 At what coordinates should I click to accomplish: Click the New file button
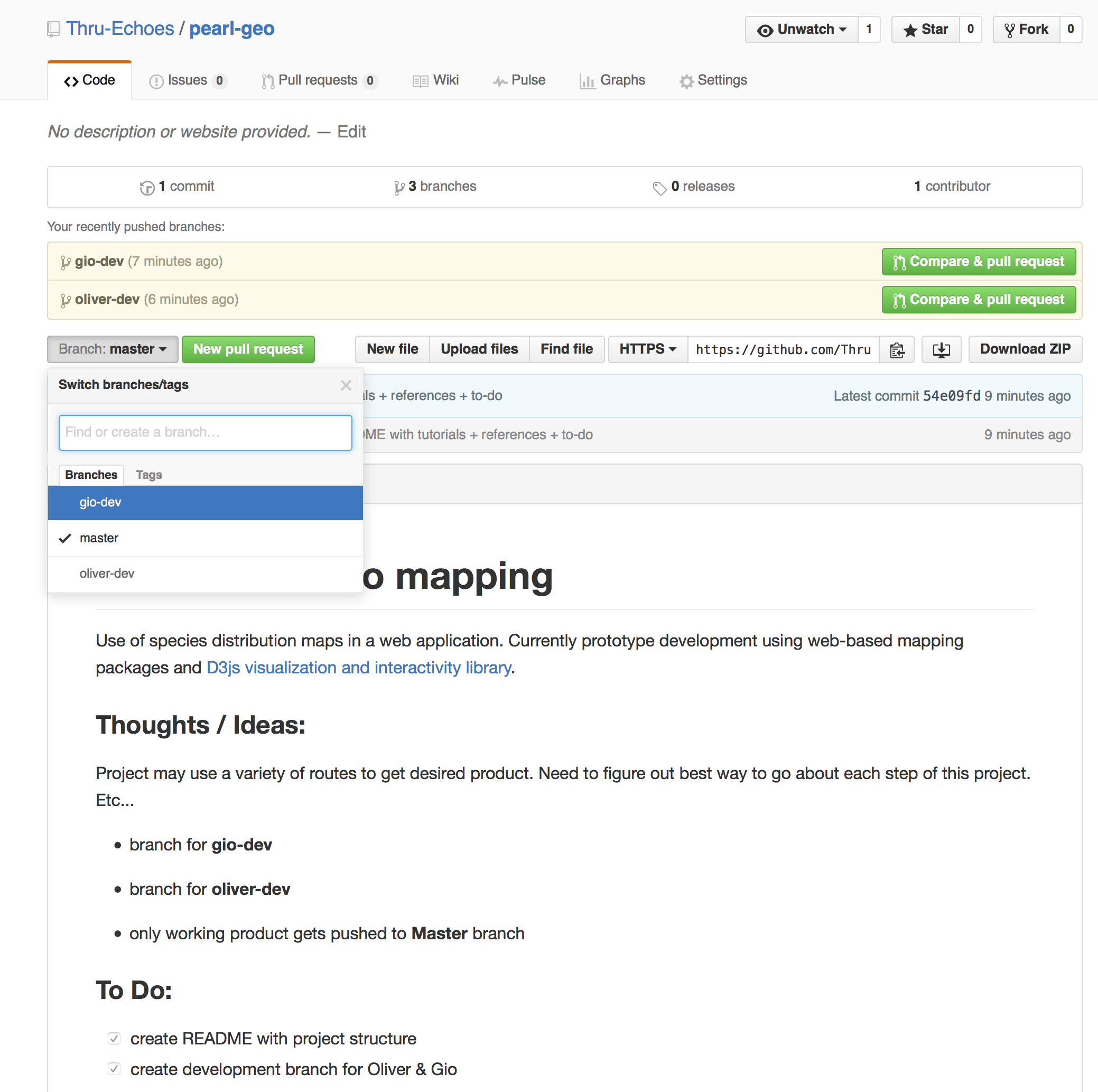(392, 349)
